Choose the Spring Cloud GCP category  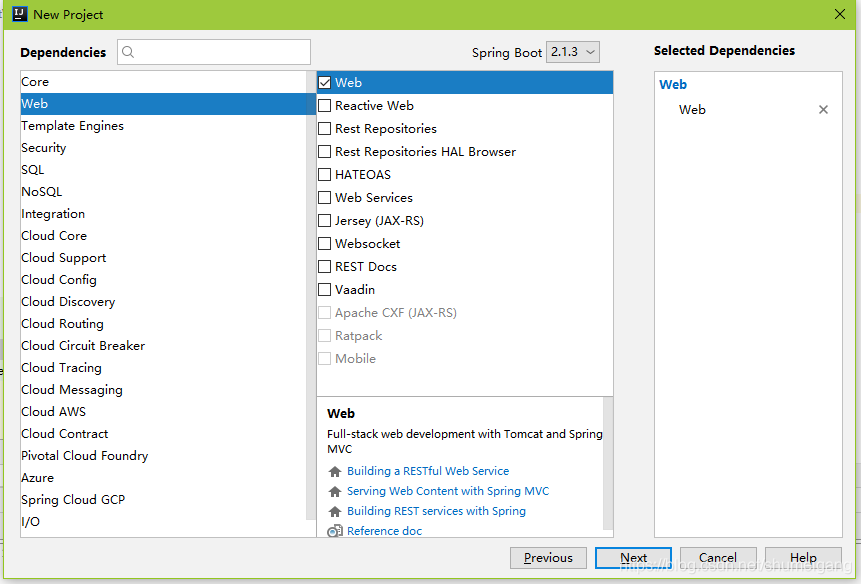click(x=164, y=499)
